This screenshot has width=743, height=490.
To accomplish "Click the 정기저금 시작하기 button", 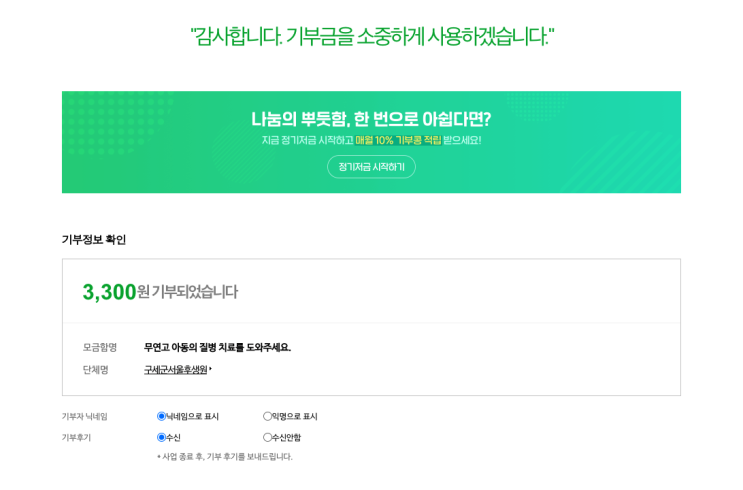I will pyautogui.click(x=371, y=167).
